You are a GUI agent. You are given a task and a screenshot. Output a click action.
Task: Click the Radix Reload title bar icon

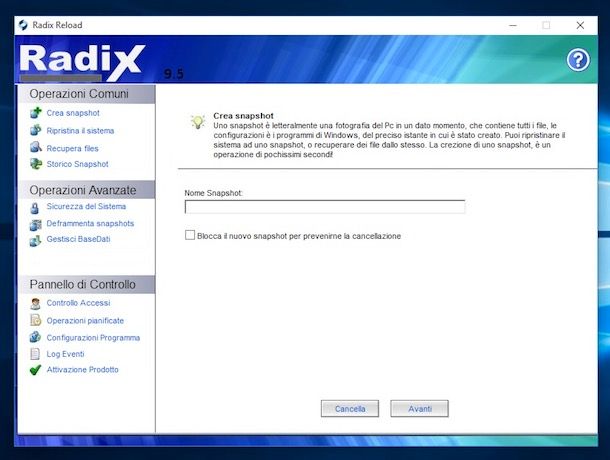click(23, 25)
